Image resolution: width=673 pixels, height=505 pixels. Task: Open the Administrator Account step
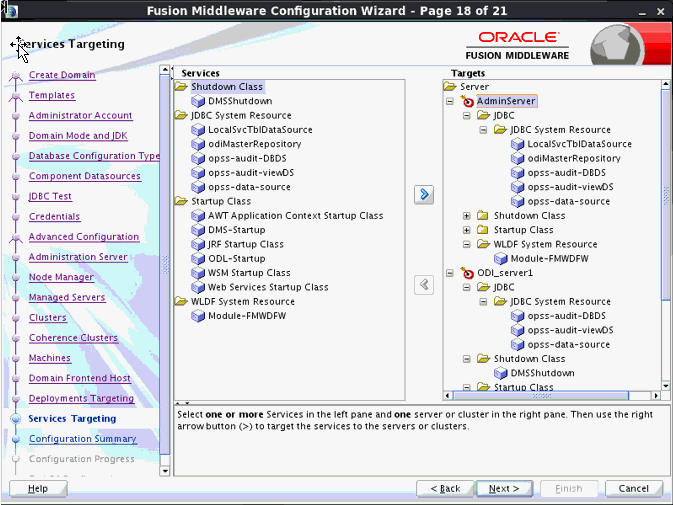(x=81, y=115)
